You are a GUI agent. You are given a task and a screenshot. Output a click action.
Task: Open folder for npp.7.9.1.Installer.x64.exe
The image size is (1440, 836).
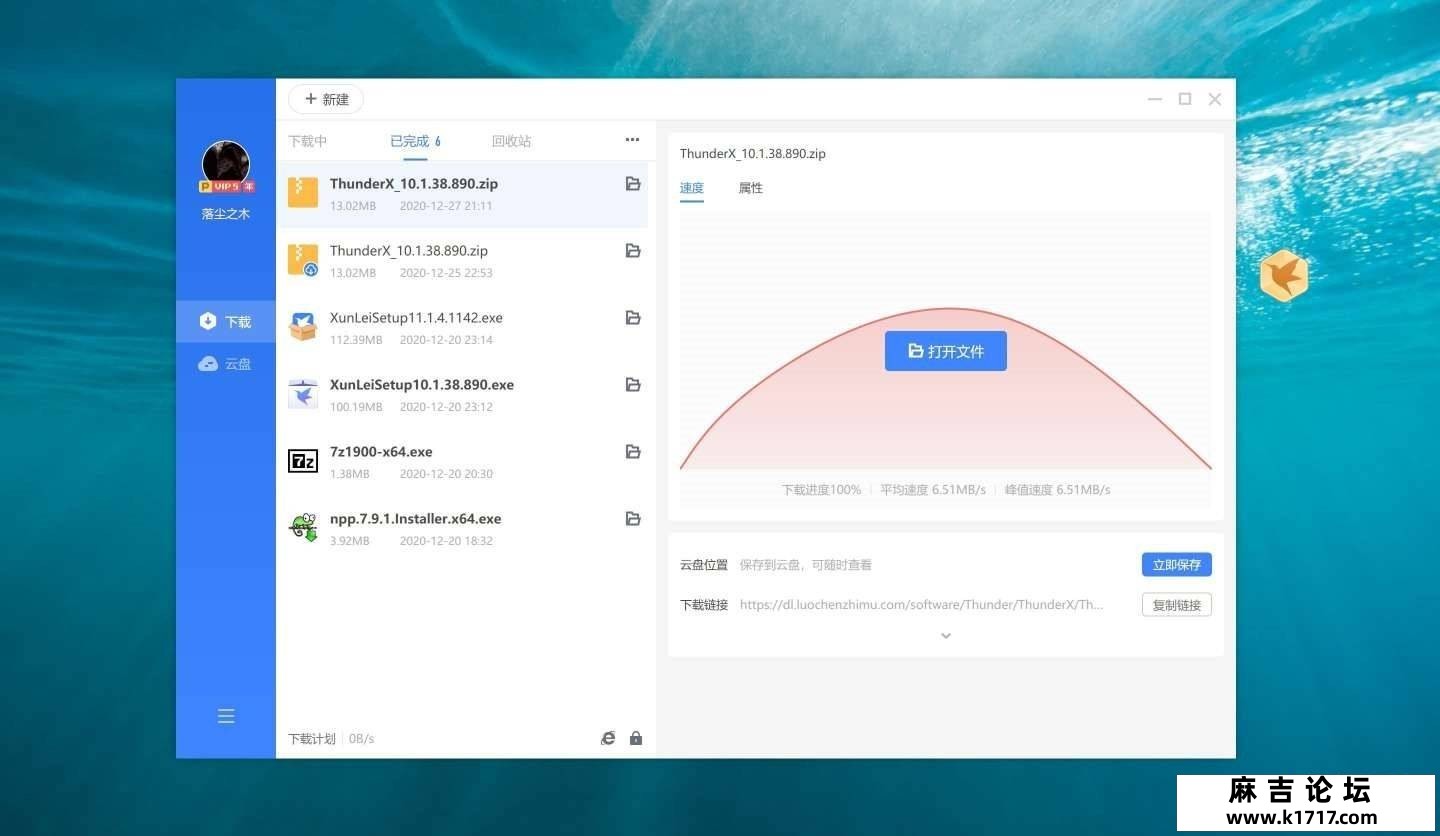coord(633,519)
